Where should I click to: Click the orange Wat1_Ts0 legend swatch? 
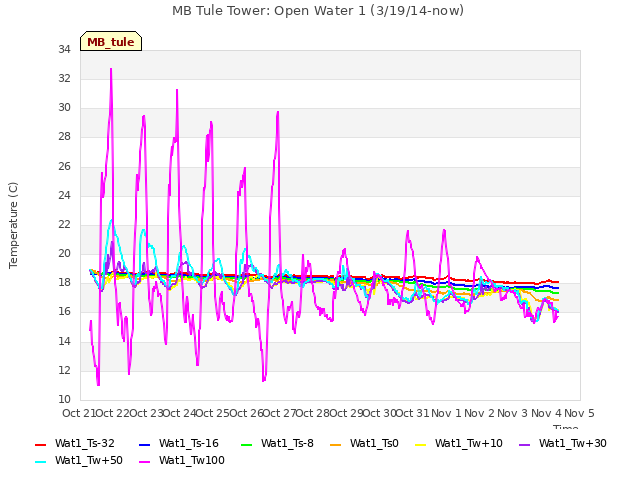pos(336,445)
